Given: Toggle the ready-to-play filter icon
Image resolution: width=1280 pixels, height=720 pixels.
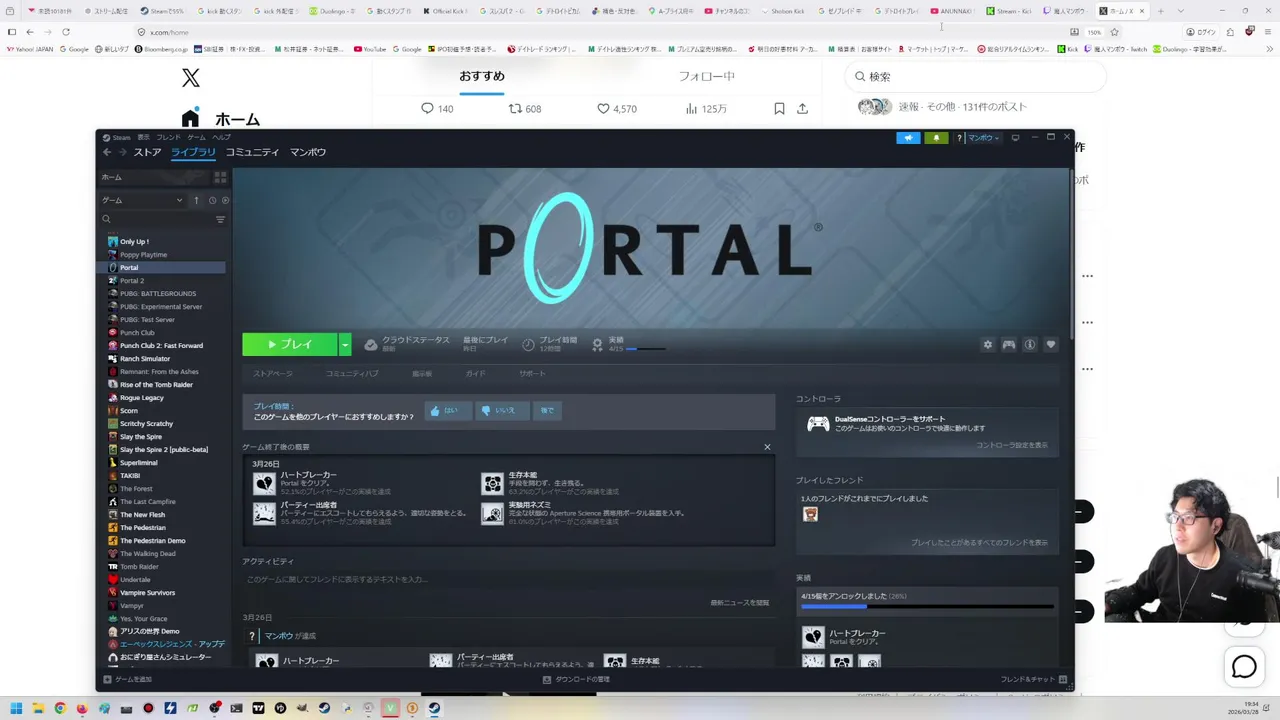Looking at the screenshot, I should click(225, 200).
